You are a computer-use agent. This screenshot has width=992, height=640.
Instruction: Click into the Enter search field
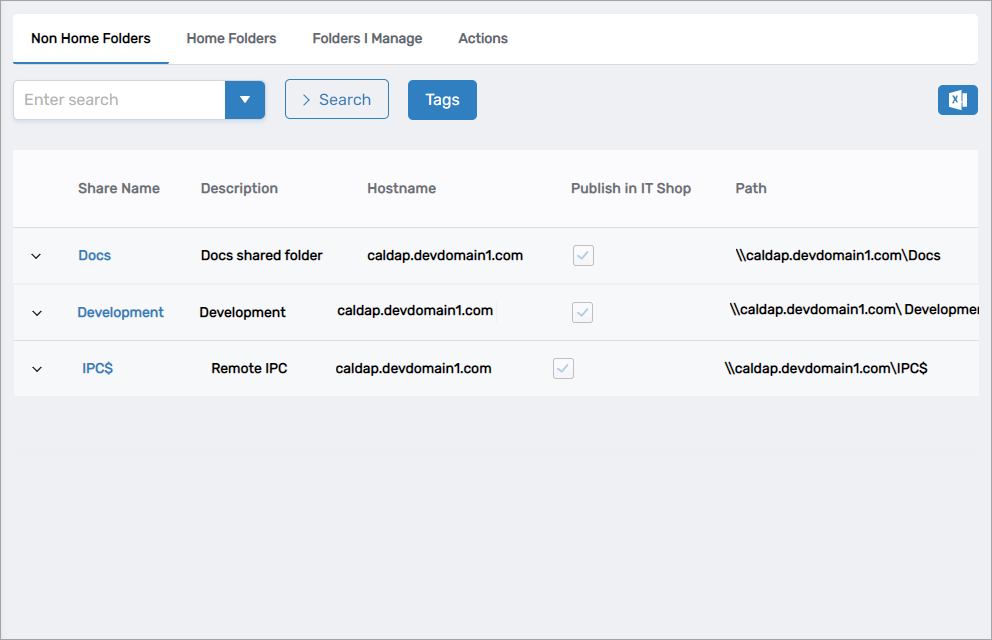pos(120,100)
